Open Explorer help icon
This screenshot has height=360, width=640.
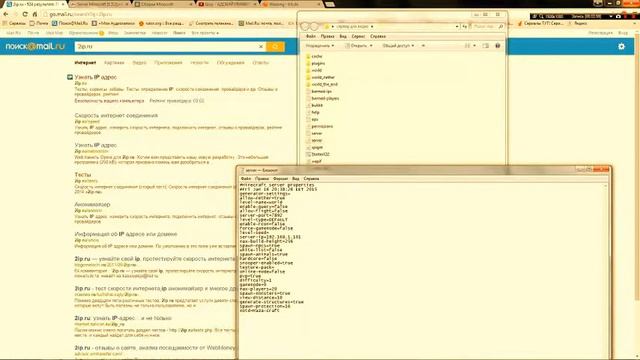[498, 46]
